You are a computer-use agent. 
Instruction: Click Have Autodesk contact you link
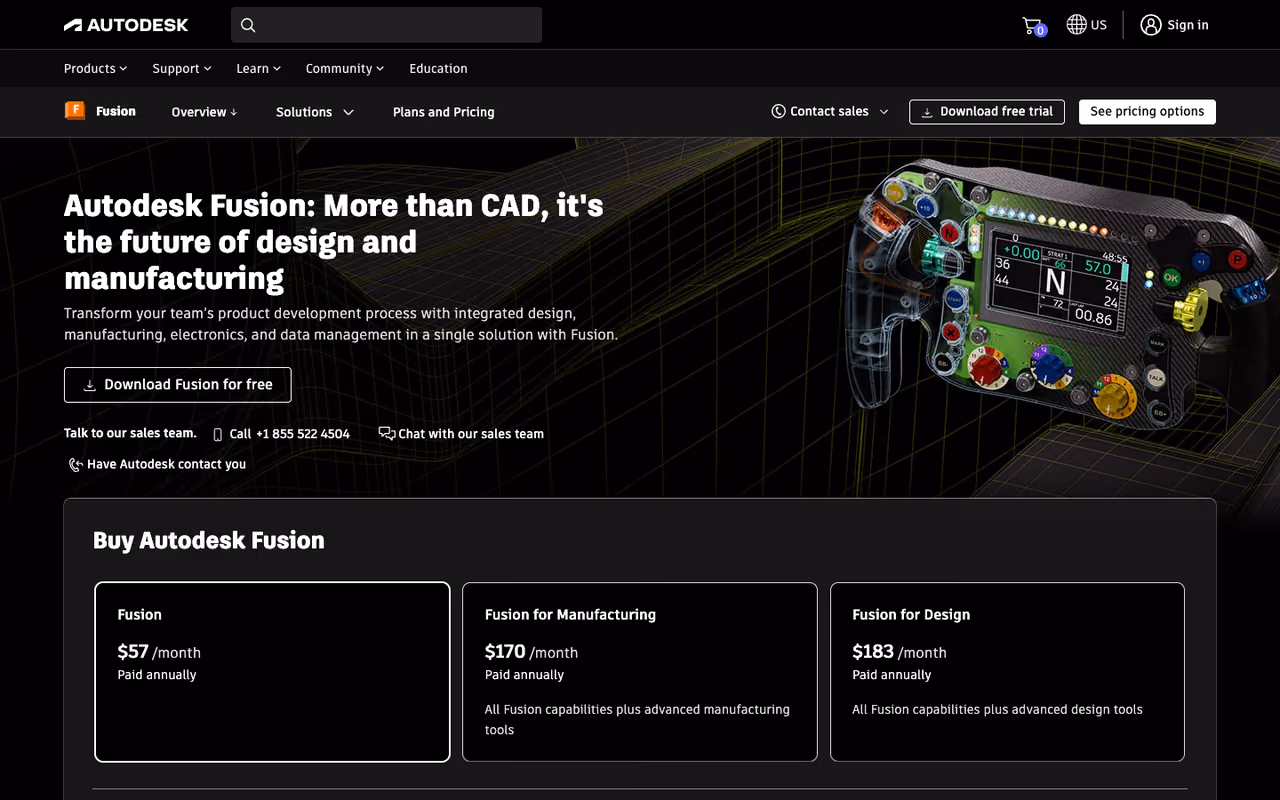click(157, 464)
